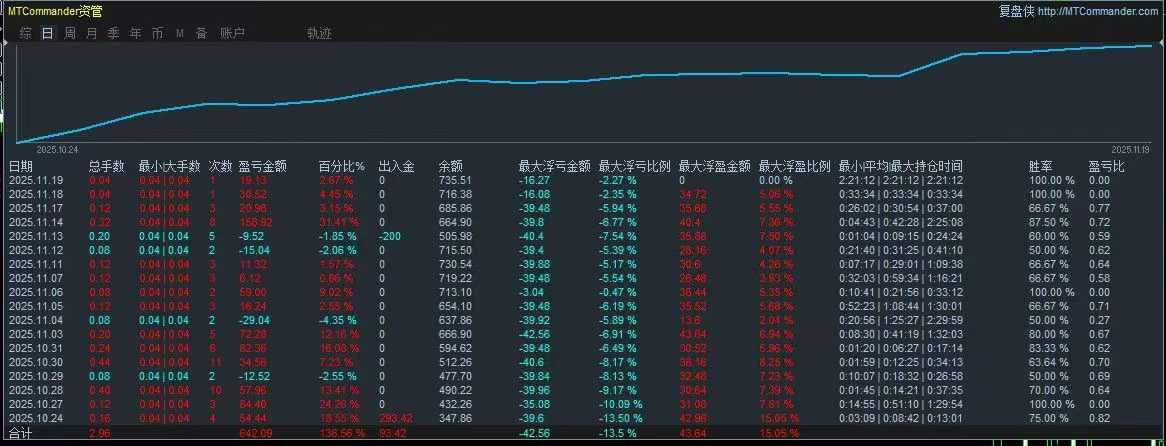
Task: Click the -29.04 loss amount cell
Action: (x=254, y=320)
